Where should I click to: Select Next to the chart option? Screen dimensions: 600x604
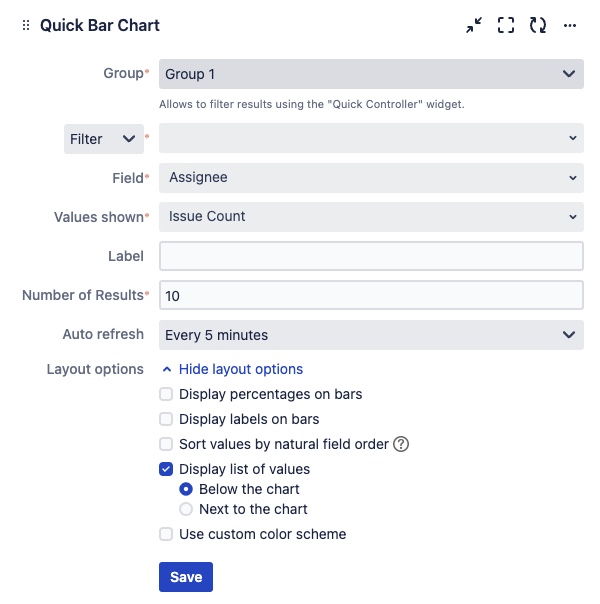[186, 509]
